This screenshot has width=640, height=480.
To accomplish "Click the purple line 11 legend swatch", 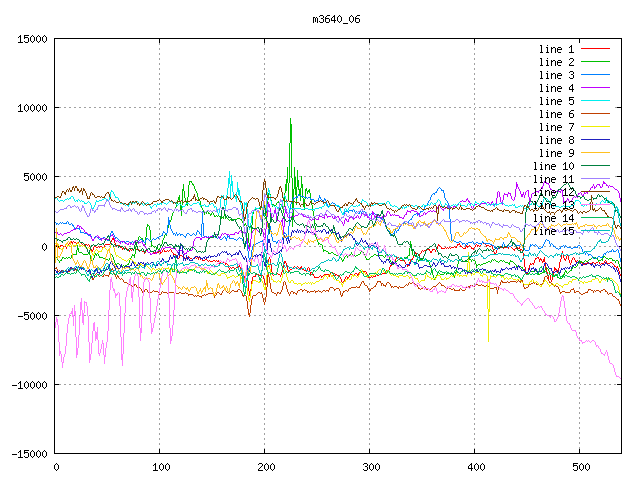I will pyautogui.click(x=595, y=179).
